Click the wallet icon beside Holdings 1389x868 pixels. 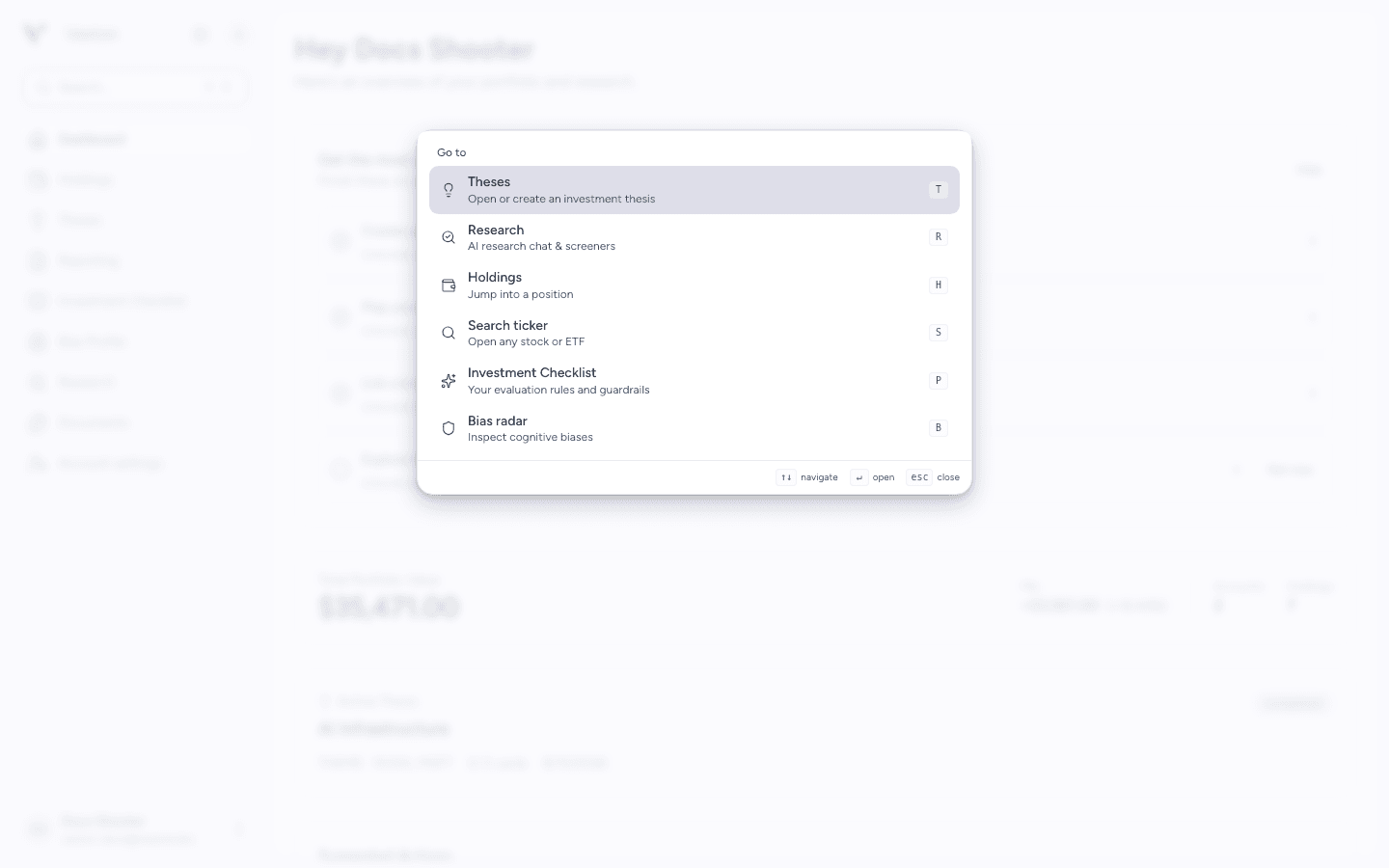coord(449,285)
